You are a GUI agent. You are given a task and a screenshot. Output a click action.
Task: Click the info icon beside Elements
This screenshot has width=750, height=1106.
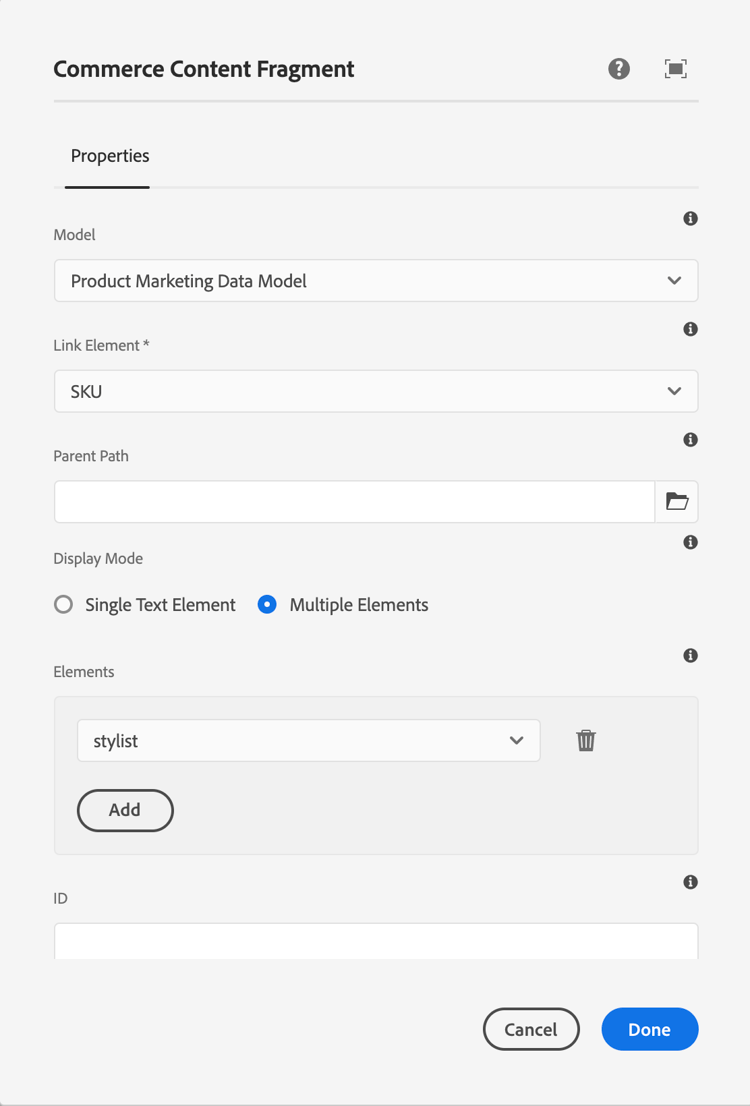[x=690, y=655]
